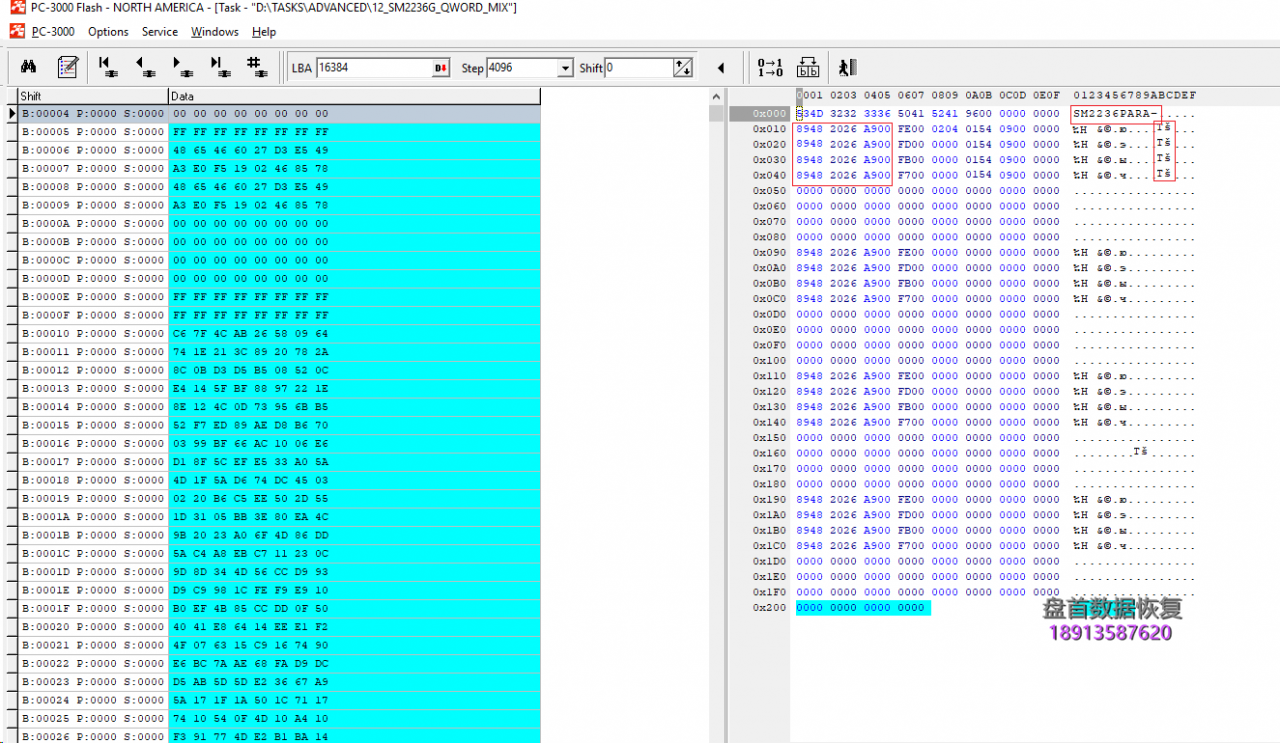This screenshot has height=743, width=1280.
Task: Jump to first block icon
Action: 108,67
